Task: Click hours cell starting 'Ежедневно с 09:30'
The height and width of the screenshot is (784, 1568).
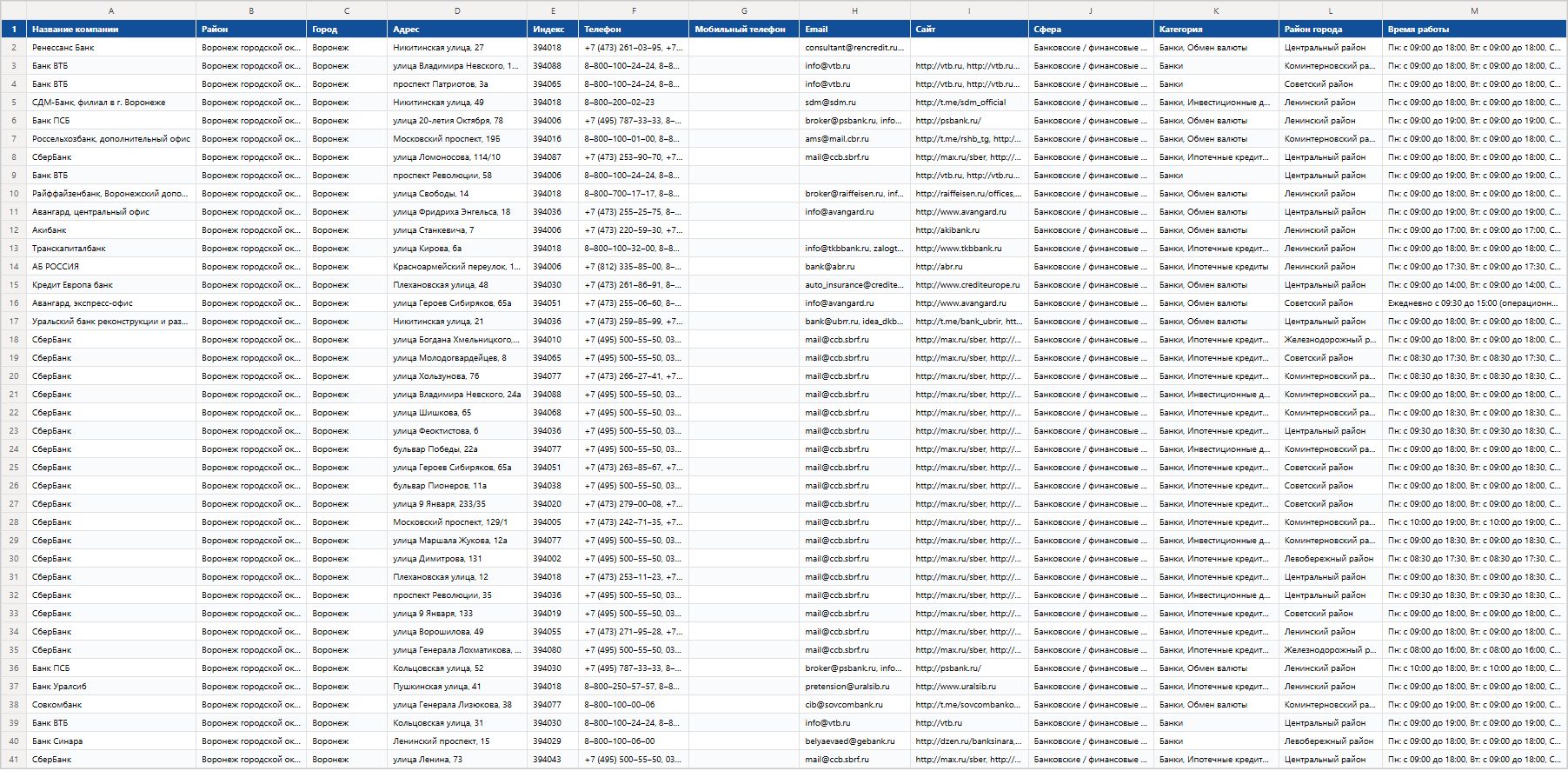Action: (x=1474, y=303)
